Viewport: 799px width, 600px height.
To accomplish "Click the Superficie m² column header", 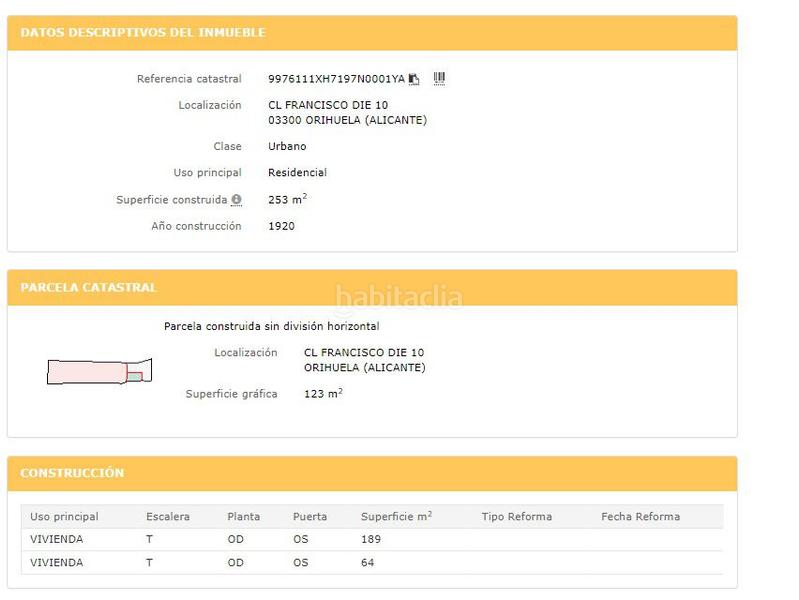I will point(396,517).
